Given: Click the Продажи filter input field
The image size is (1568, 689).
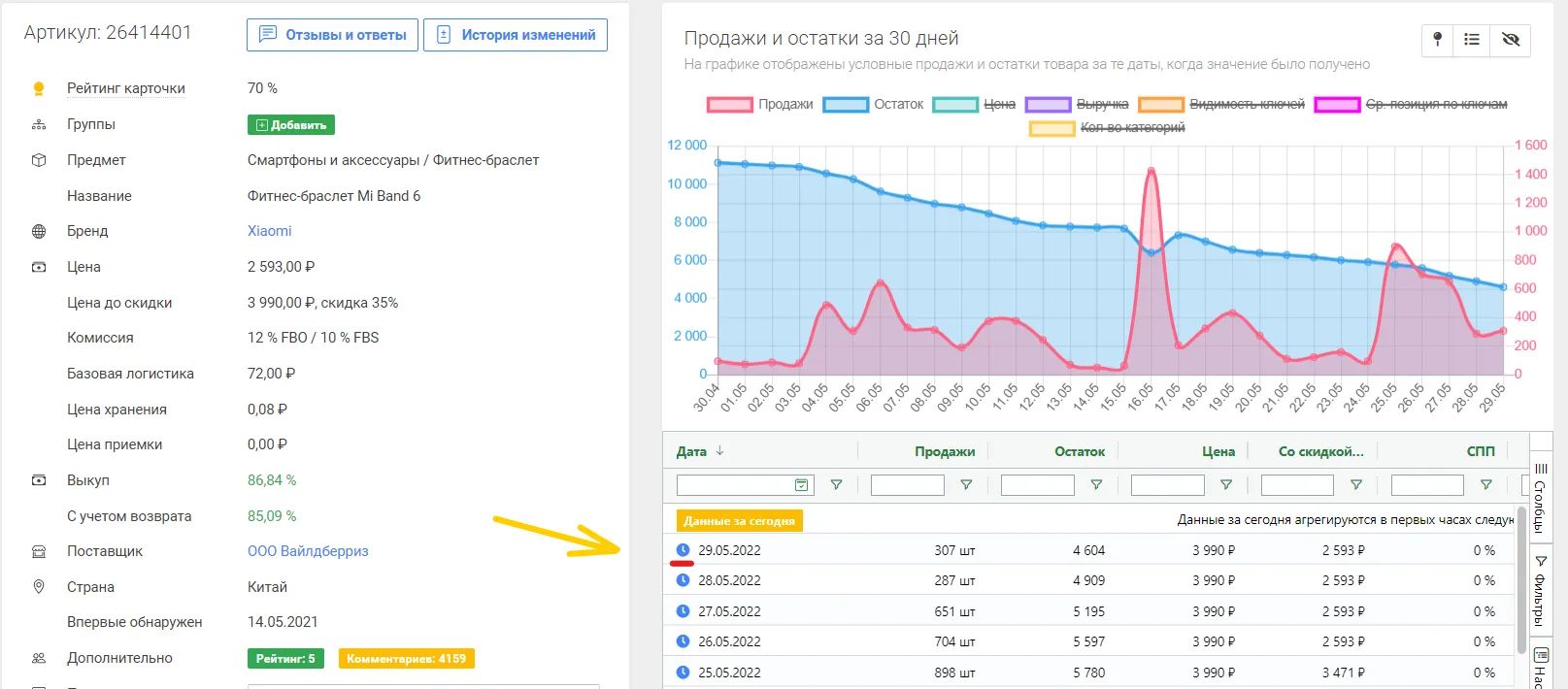Looking at the screenshot, I should click(908, 485).
